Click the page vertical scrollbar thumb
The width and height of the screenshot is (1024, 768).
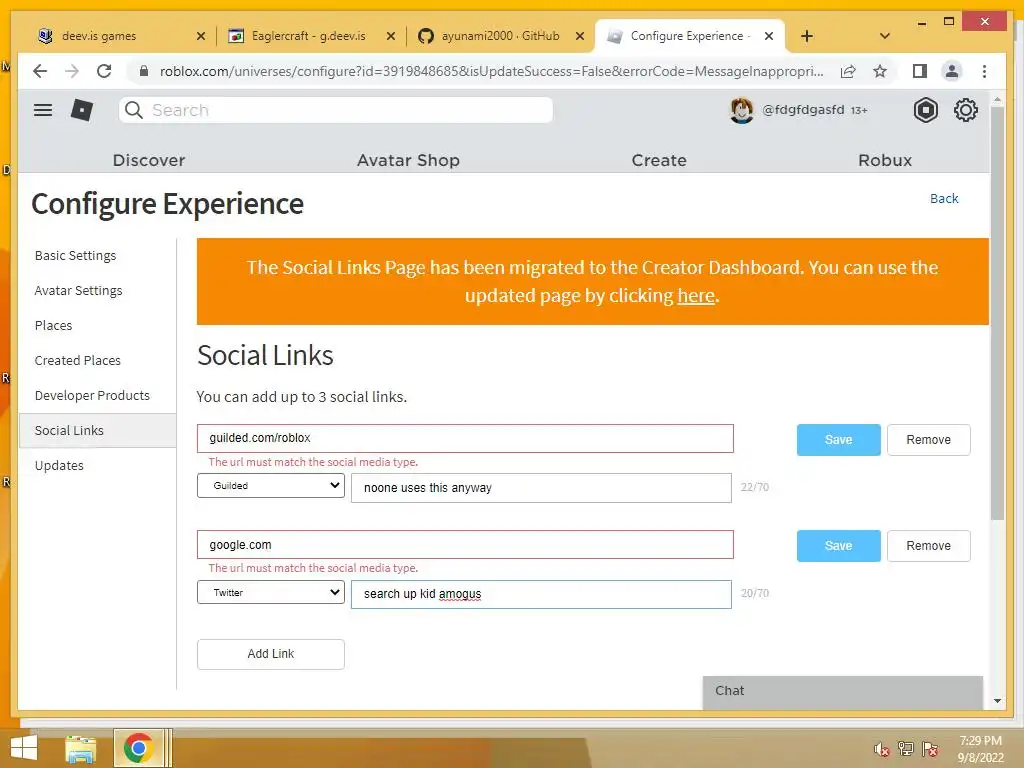(997, 313)
